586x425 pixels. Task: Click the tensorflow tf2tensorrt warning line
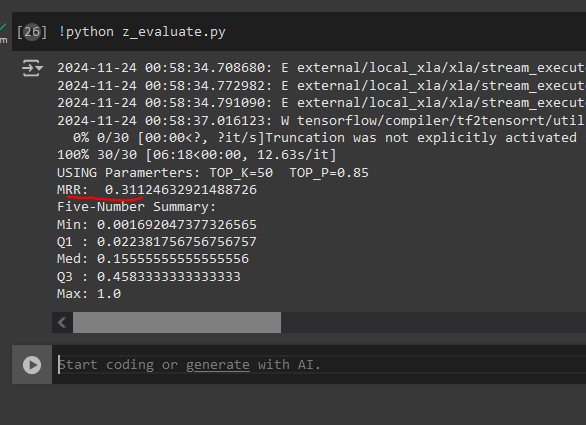coord(321,121)
